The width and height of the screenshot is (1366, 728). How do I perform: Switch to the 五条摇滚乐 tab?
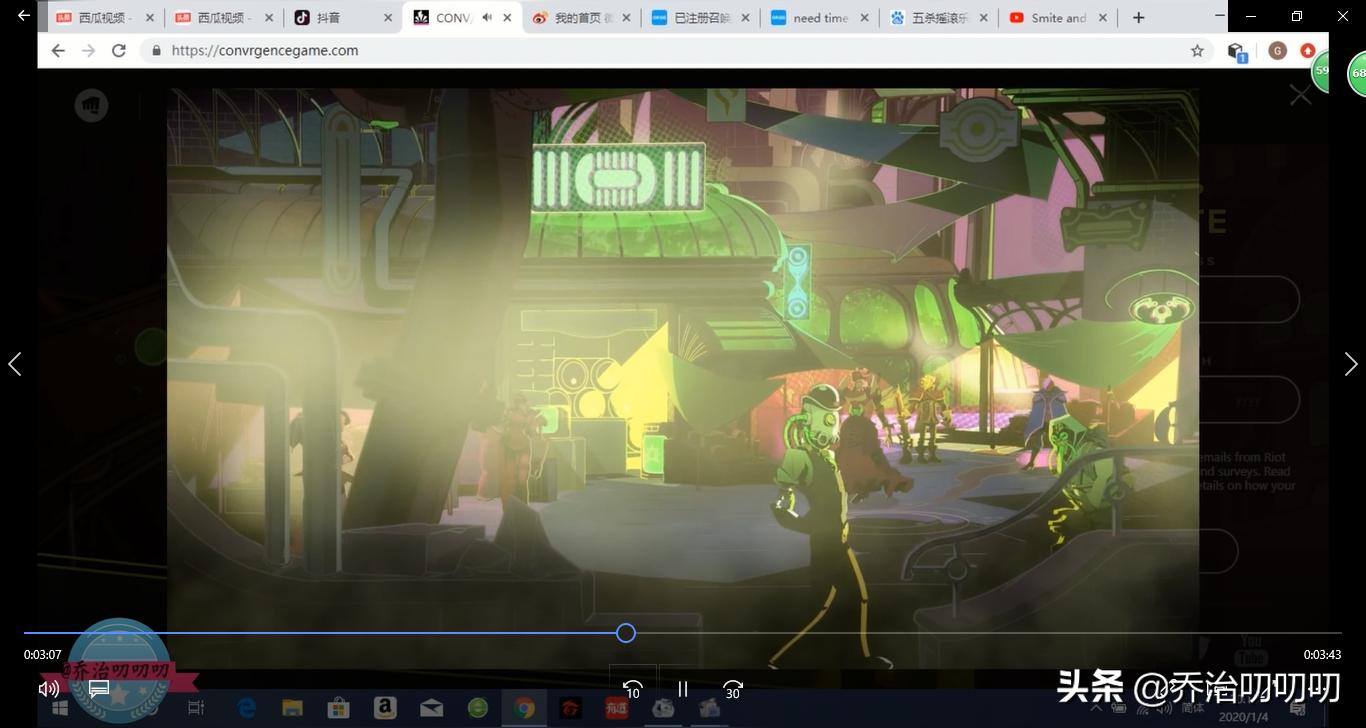pos(940,18)
